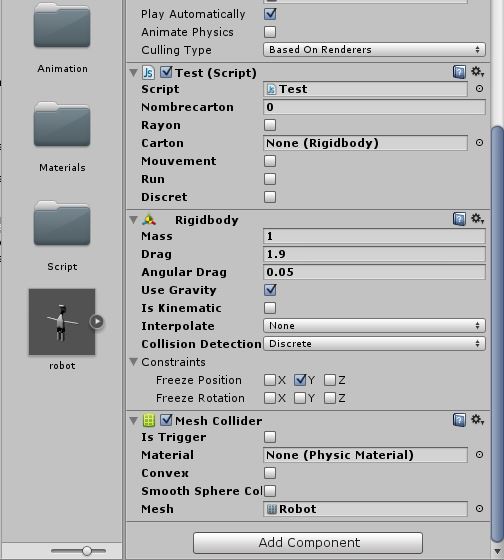Toggle Play Automatically checkbox
Viewport: 504px width, 560px height.
click(270, 14)
